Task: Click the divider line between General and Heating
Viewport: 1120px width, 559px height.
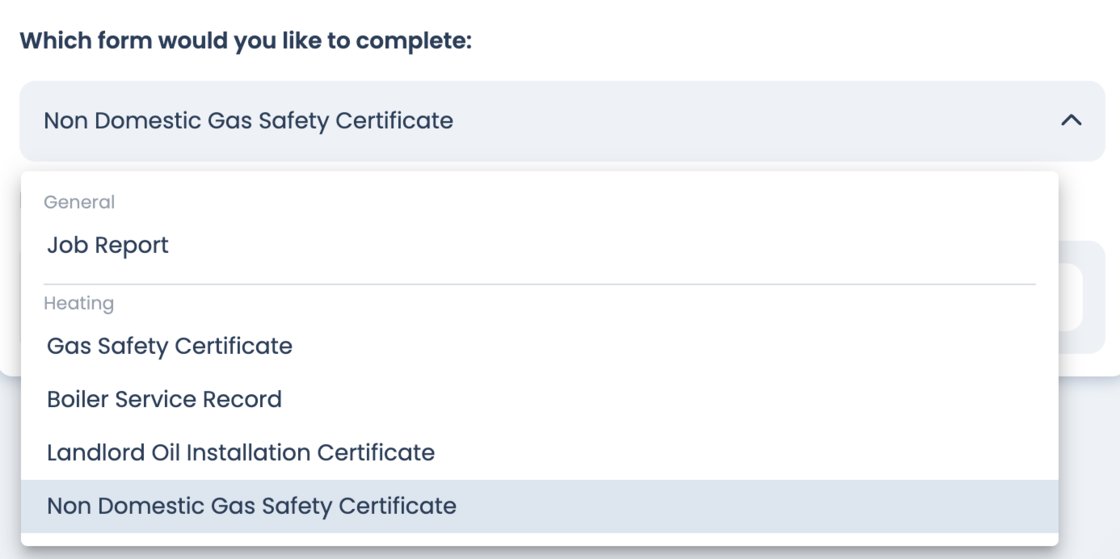Action: coord(540,284)
